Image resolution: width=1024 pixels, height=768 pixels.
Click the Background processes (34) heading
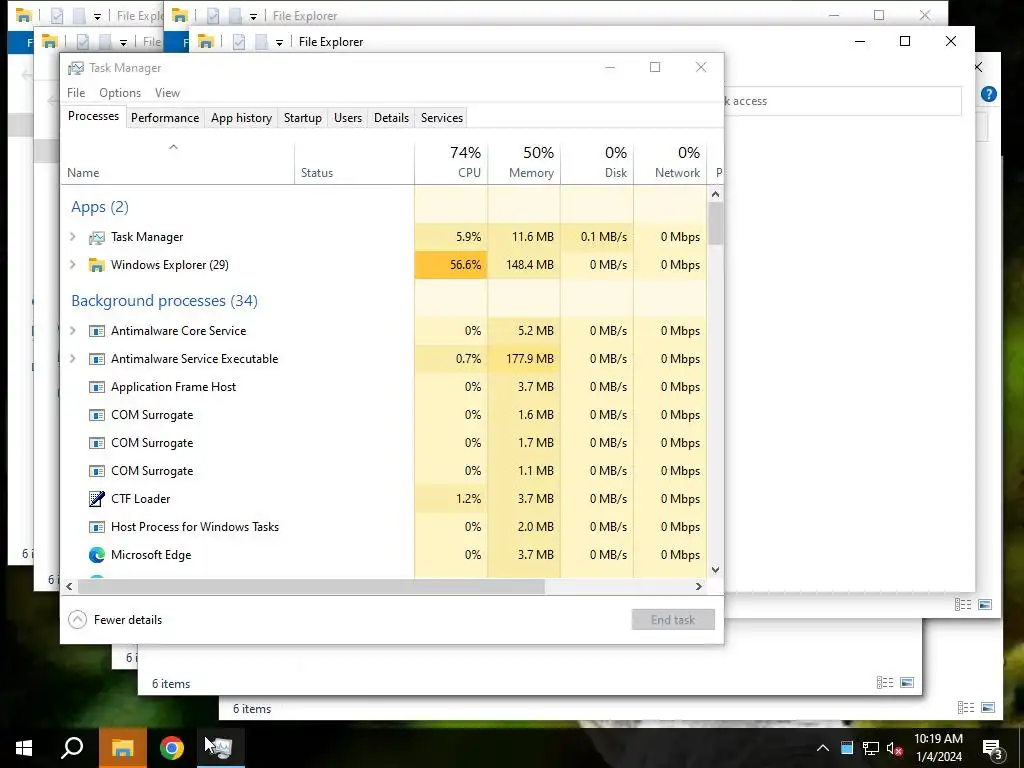click(164, 301)
